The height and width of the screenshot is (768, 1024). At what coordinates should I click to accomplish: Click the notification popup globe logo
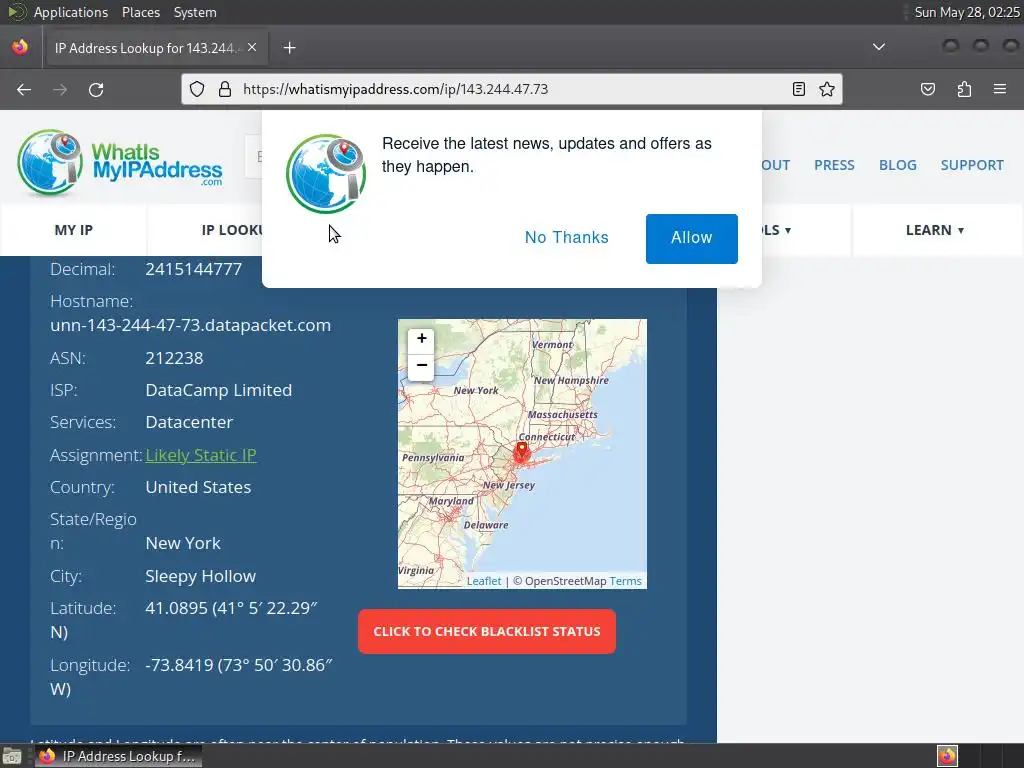click(x=326, y=174)
